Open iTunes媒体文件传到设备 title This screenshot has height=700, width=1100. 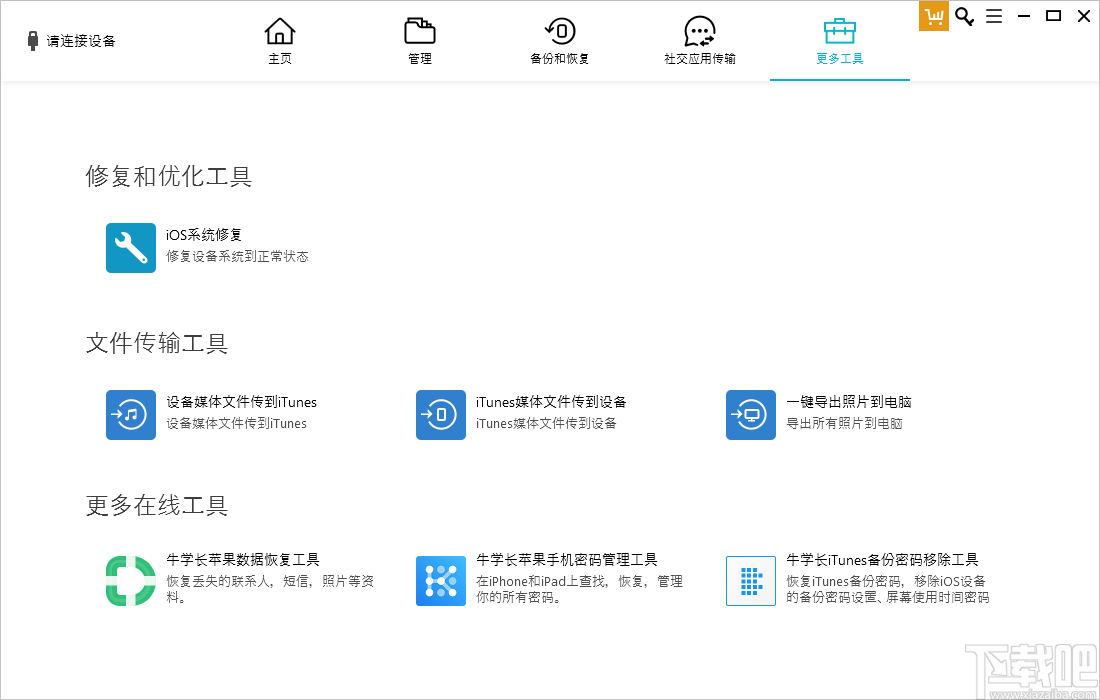[551, 402]
